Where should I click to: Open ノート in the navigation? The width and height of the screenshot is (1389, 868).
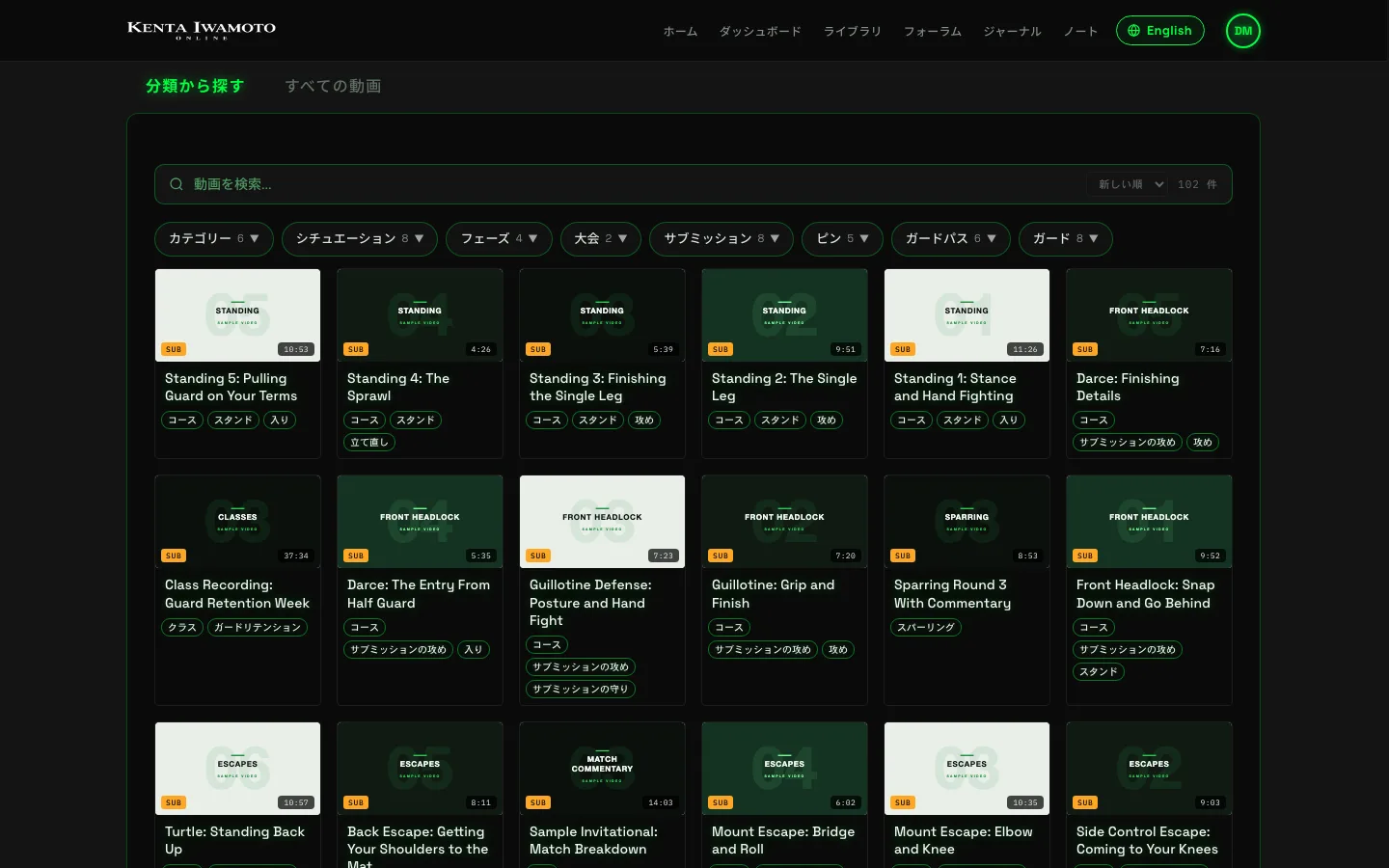tap(1080, 31)
